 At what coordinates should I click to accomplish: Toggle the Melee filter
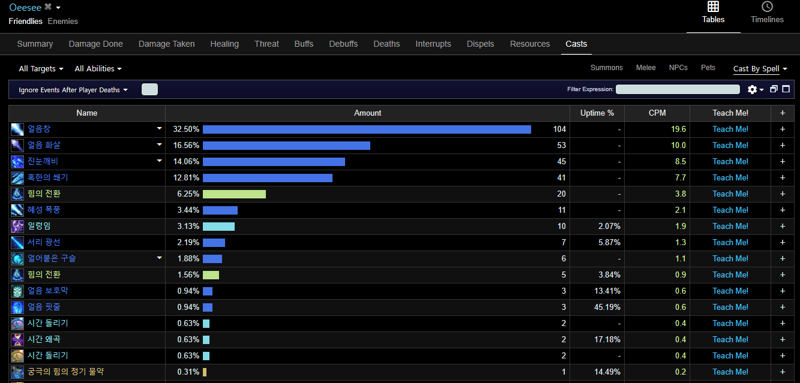tap(646, 68)
